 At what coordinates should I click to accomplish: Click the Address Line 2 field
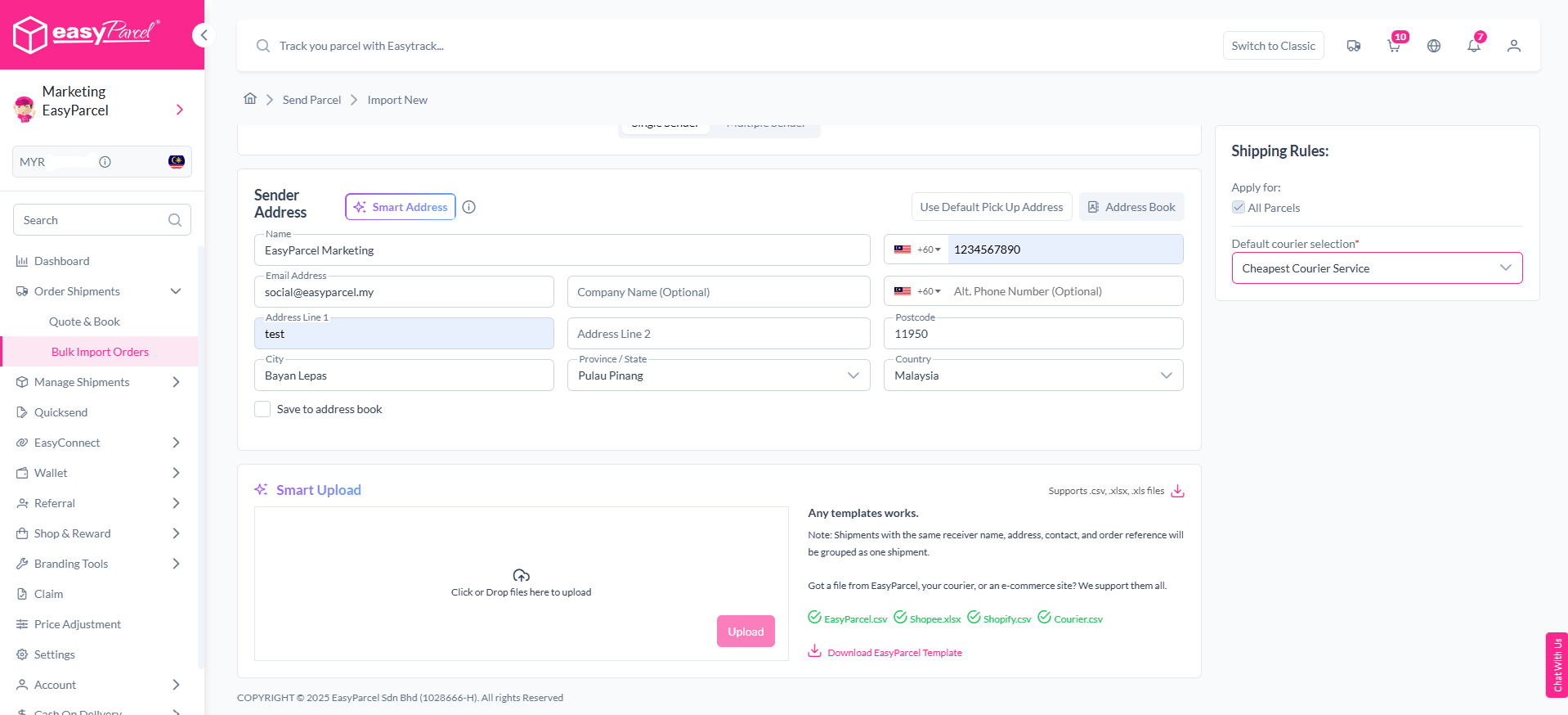pyautogui.click(x=718, y=334)
